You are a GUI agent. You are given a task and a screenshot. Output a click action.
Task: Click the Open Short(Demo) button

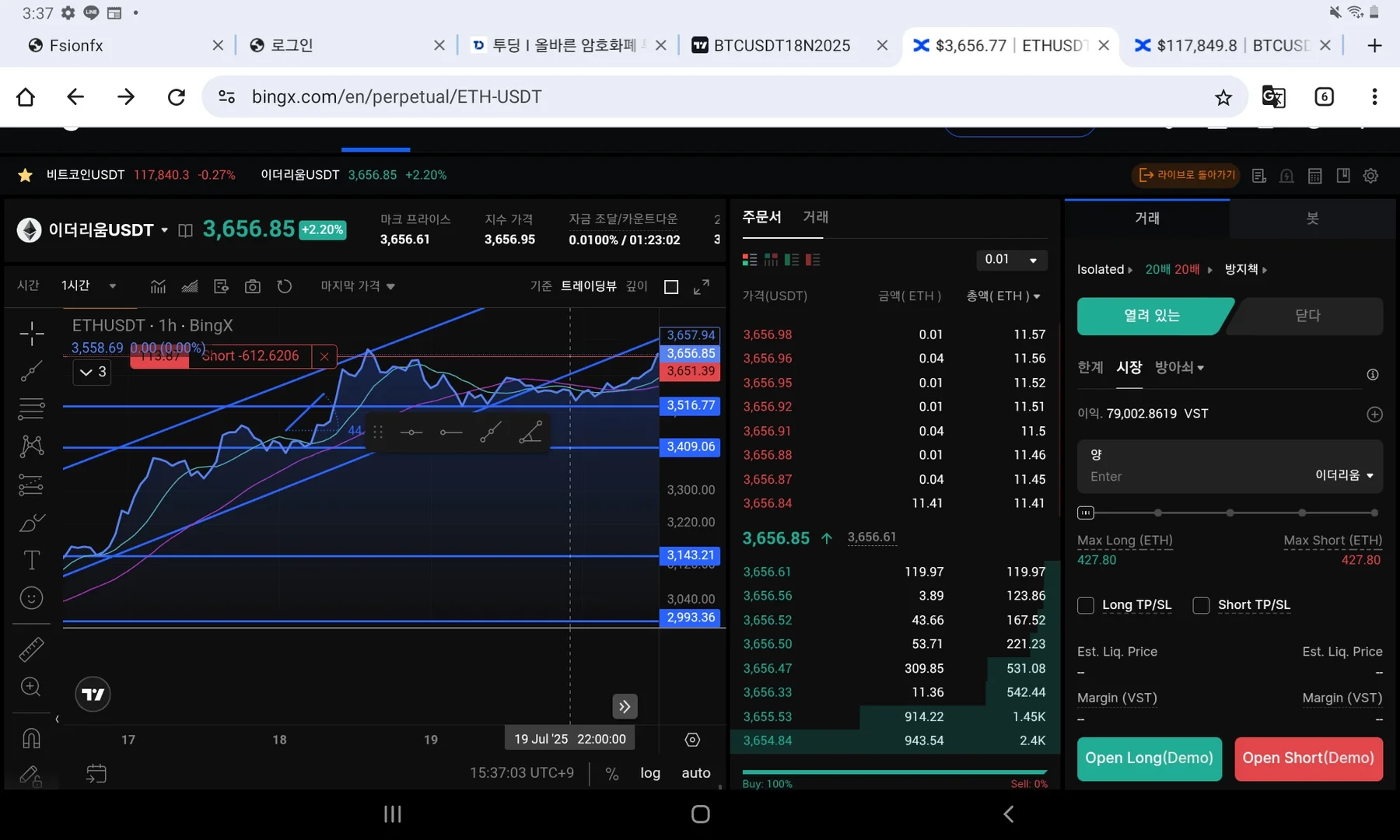pyautogui.click(x=1308, y=758)
